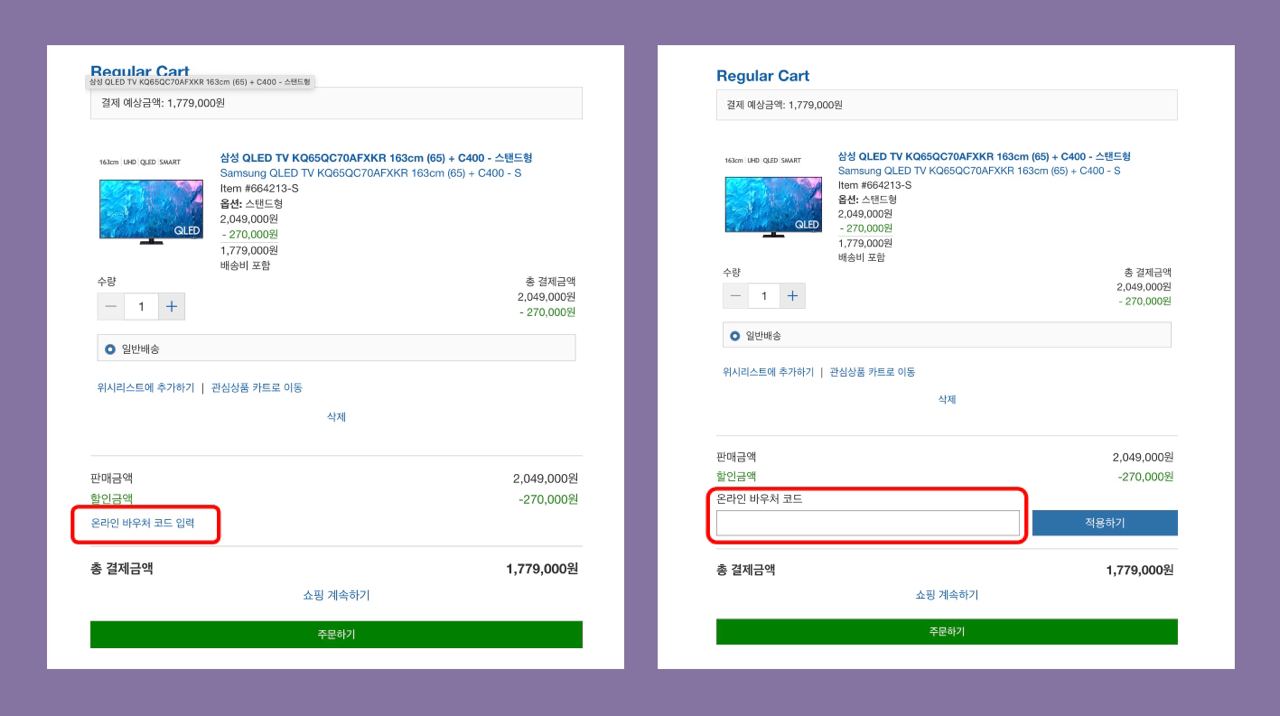The width and height of the screenshot is (1280, 716).
Task: Decrease quantity with minus in left cart
Action: pyautogui.click(x=110, y=307)
